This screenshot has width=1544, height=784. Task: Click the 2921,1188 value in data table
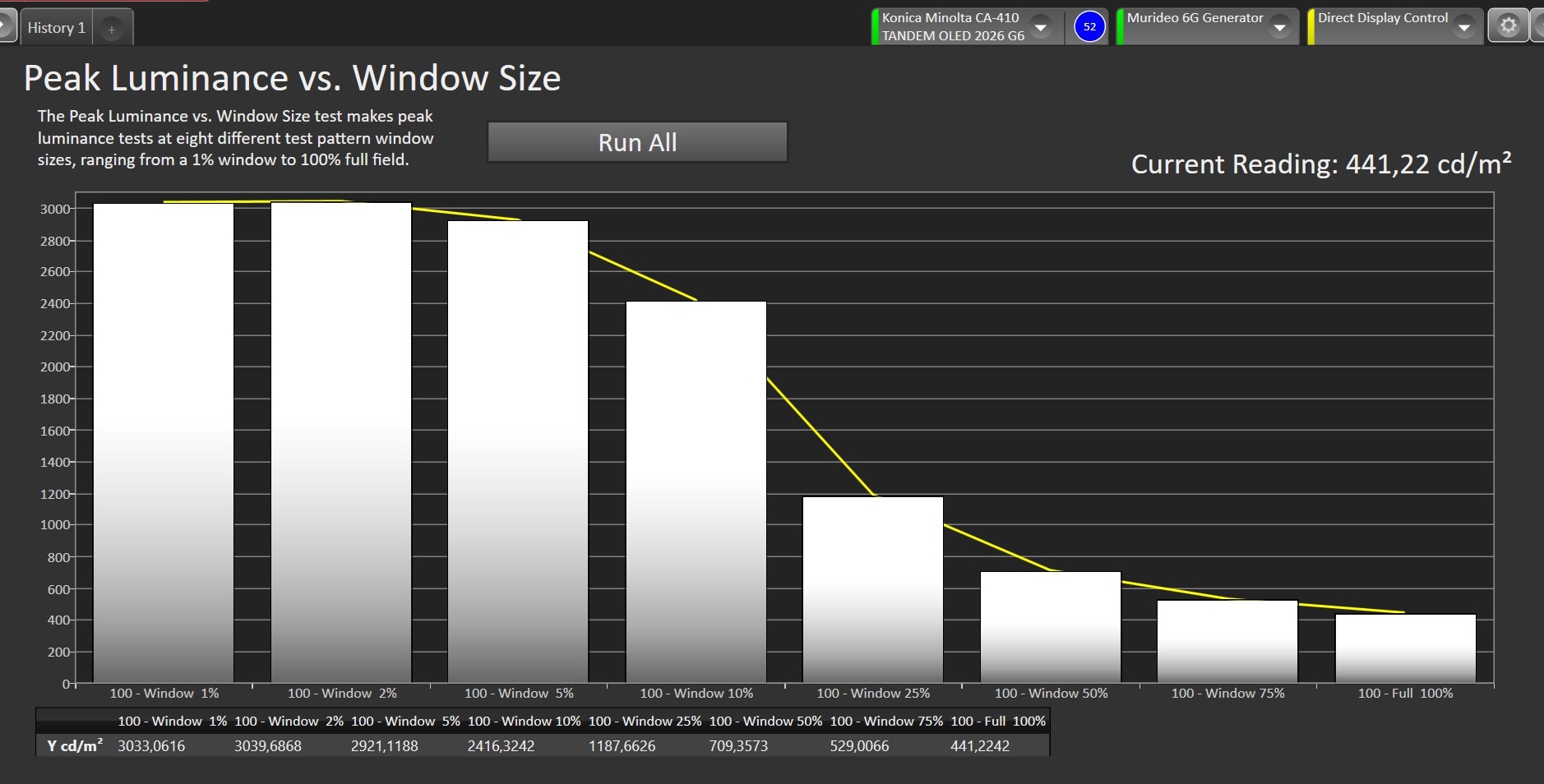click(x=384, y=746)
